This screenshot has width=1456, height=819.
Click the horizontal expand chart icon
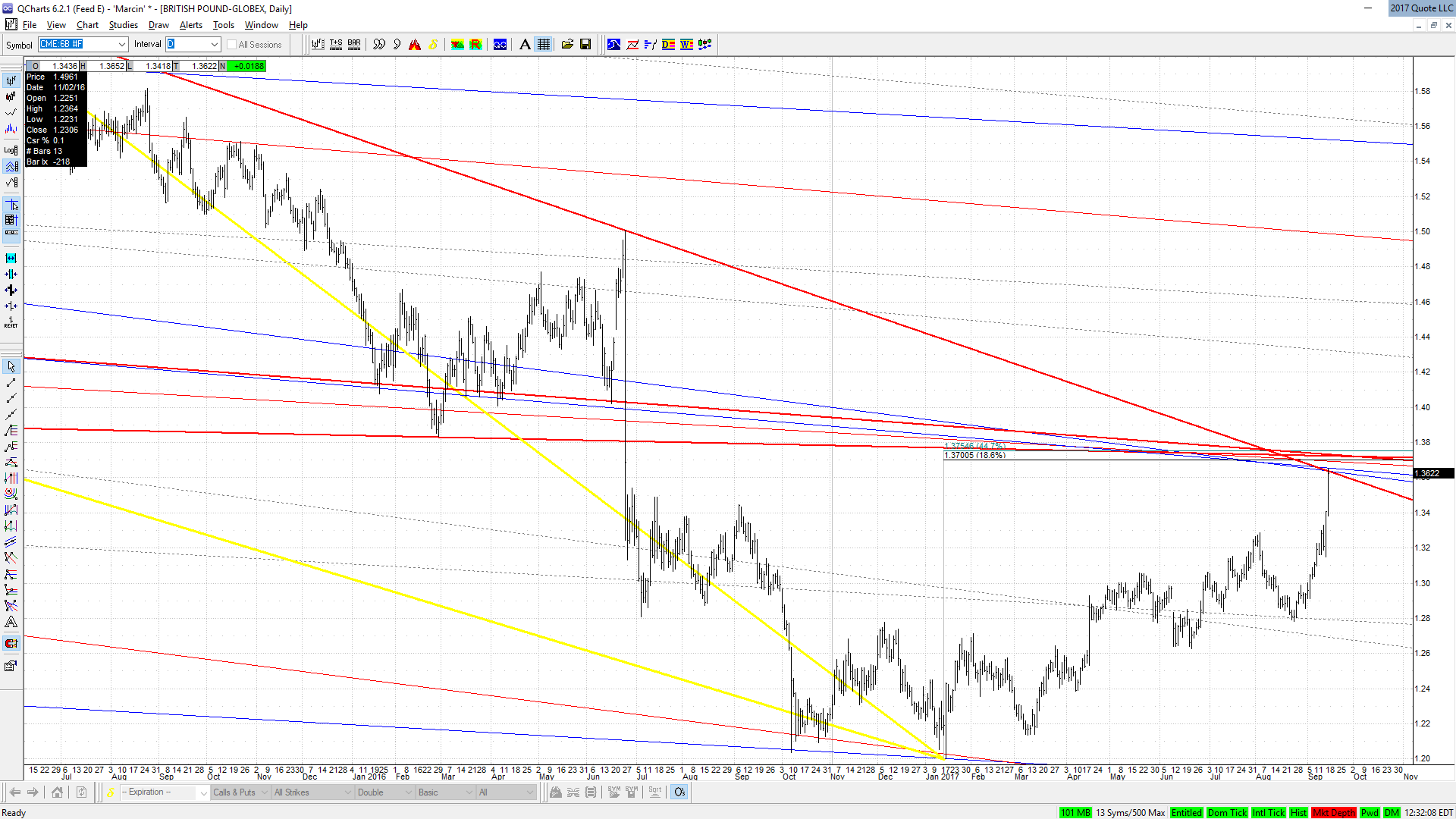pyautogui.click(x=11, y=259)
